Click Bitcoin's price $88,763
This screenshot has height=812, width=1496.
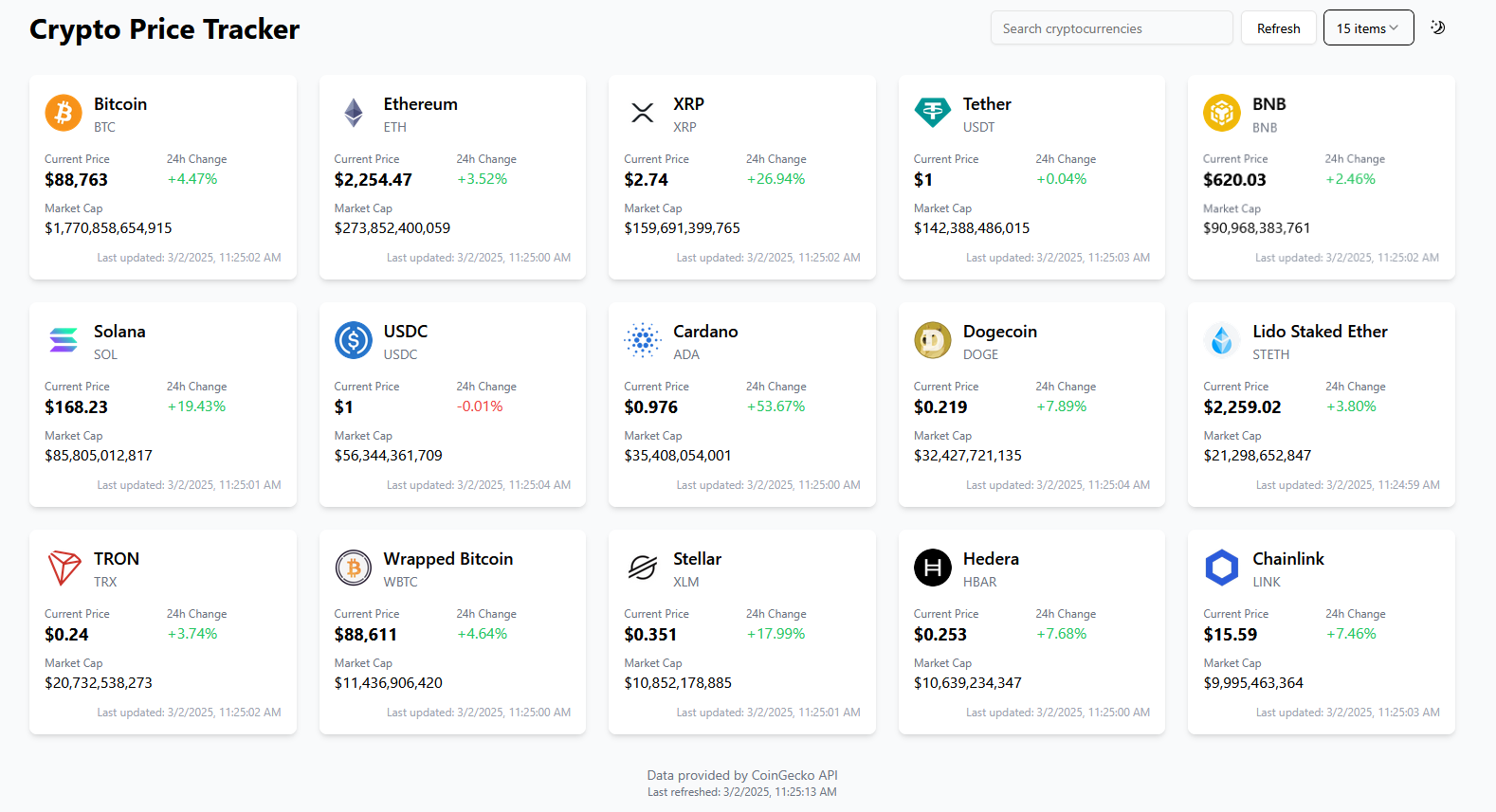(76, 180)
